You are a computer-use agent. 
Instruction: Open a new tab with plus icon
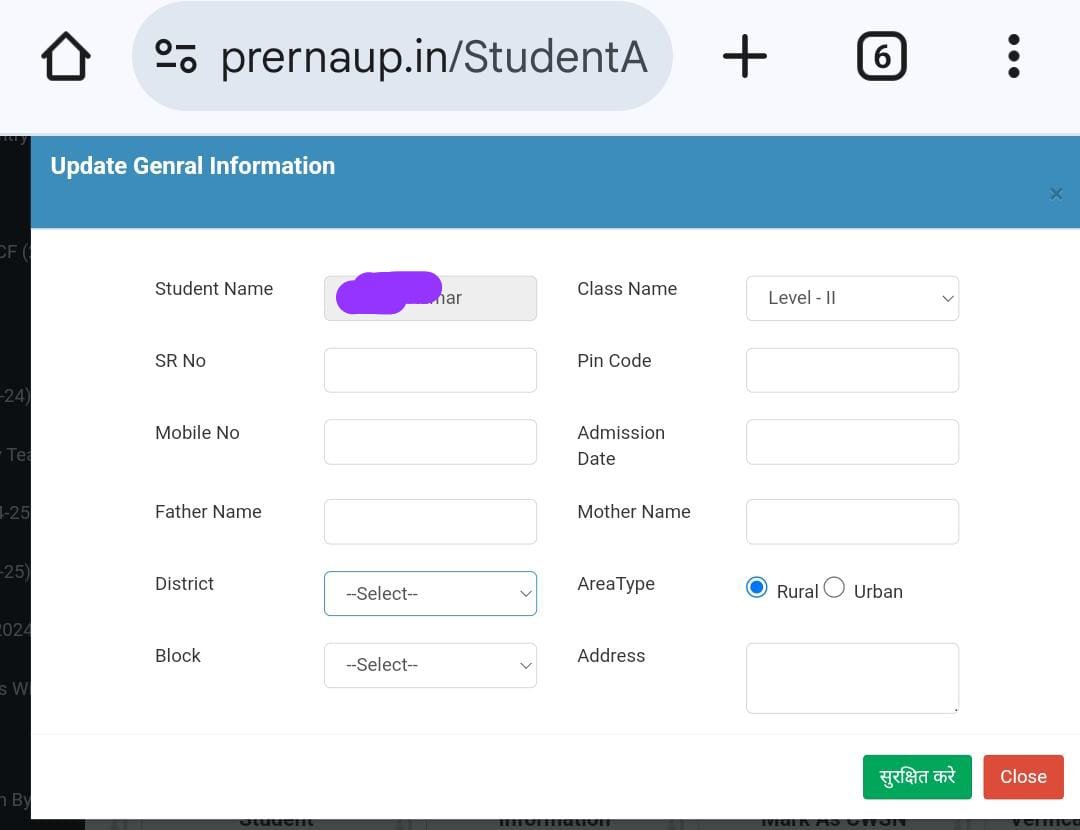pos(745,56)
